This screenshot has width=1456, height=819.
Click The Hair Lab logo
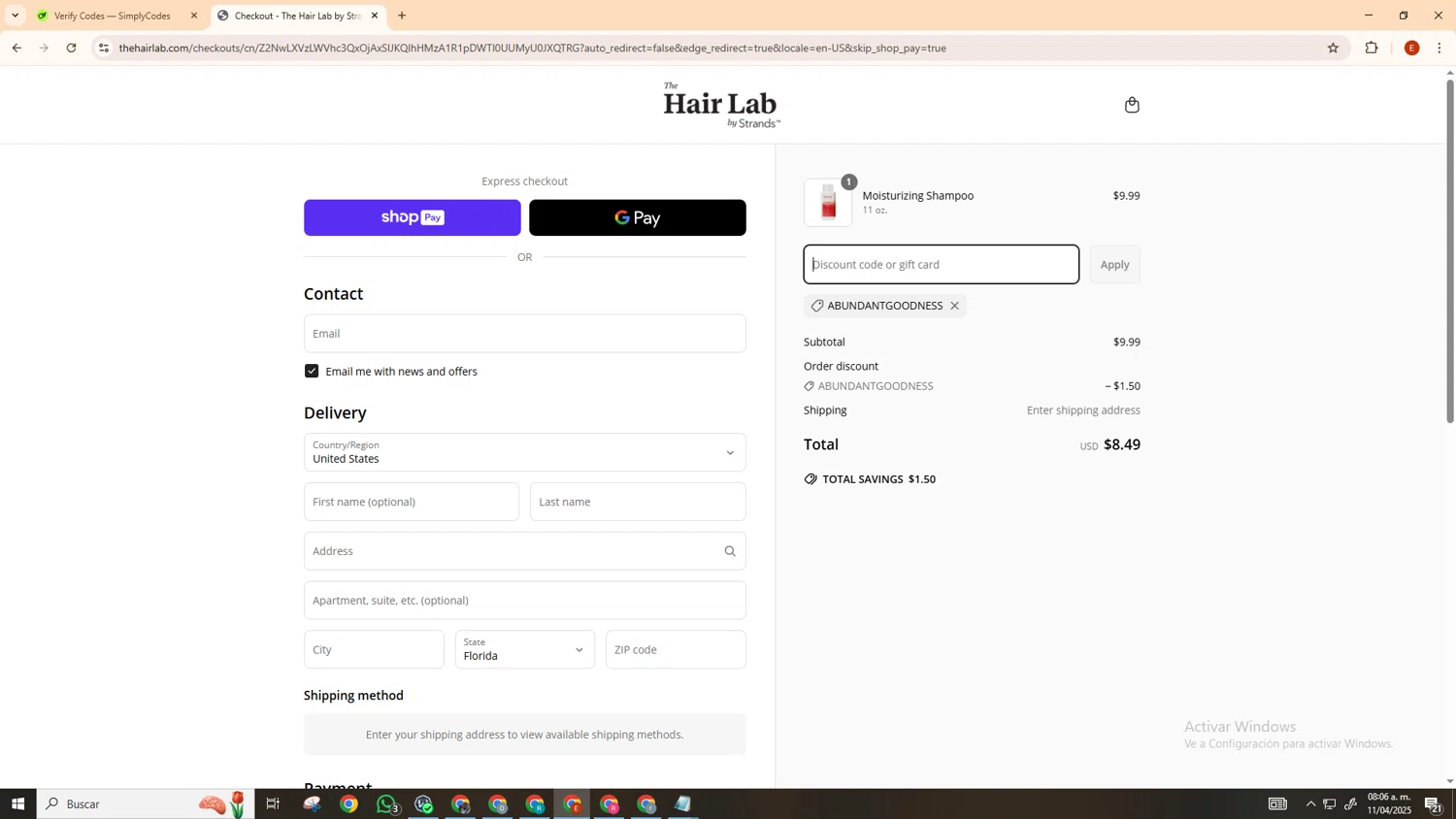[x=721, y=105]
